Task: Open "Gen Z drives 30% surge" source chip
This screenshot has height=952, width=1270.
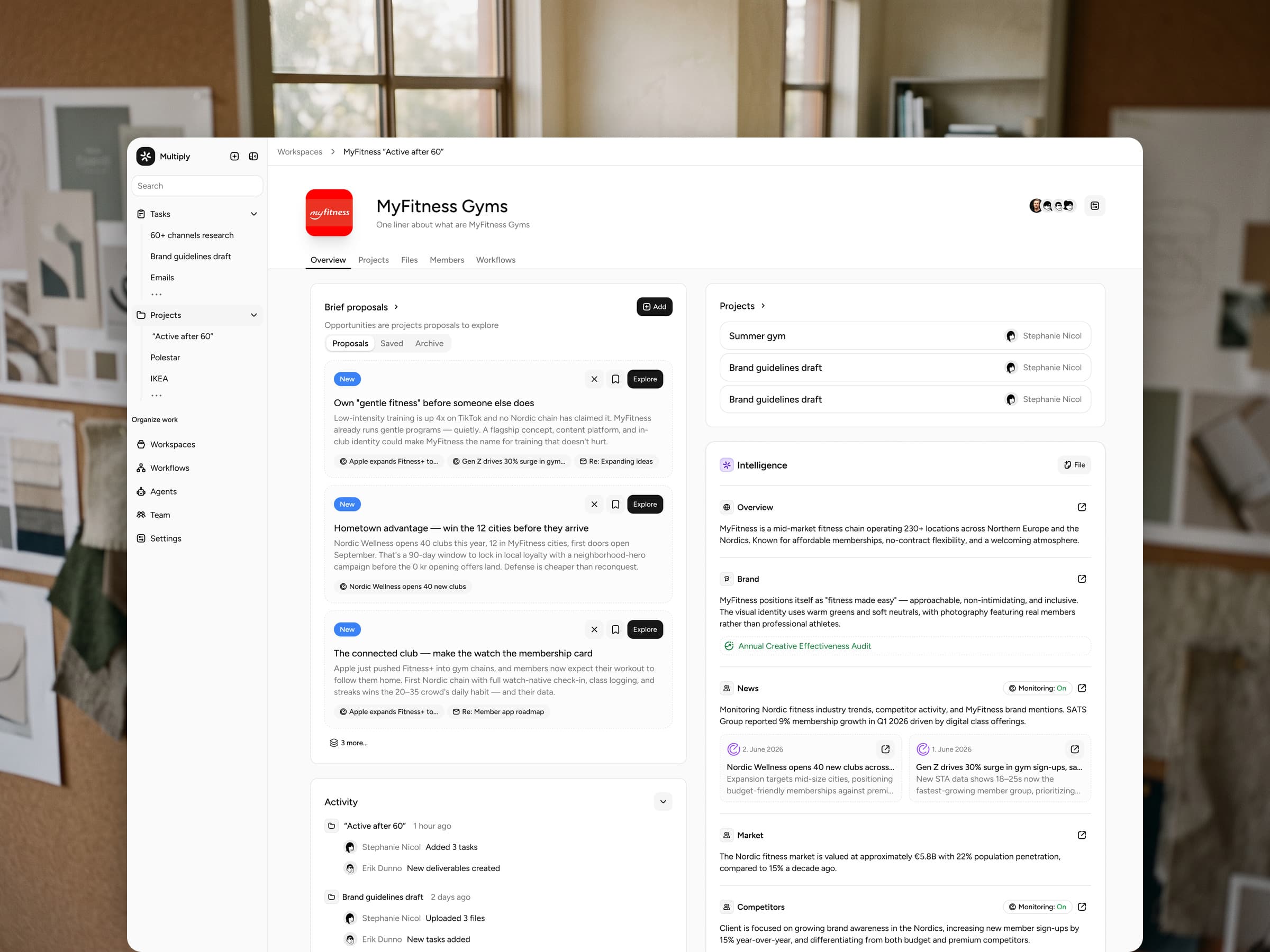Action: tap(509, 461)
